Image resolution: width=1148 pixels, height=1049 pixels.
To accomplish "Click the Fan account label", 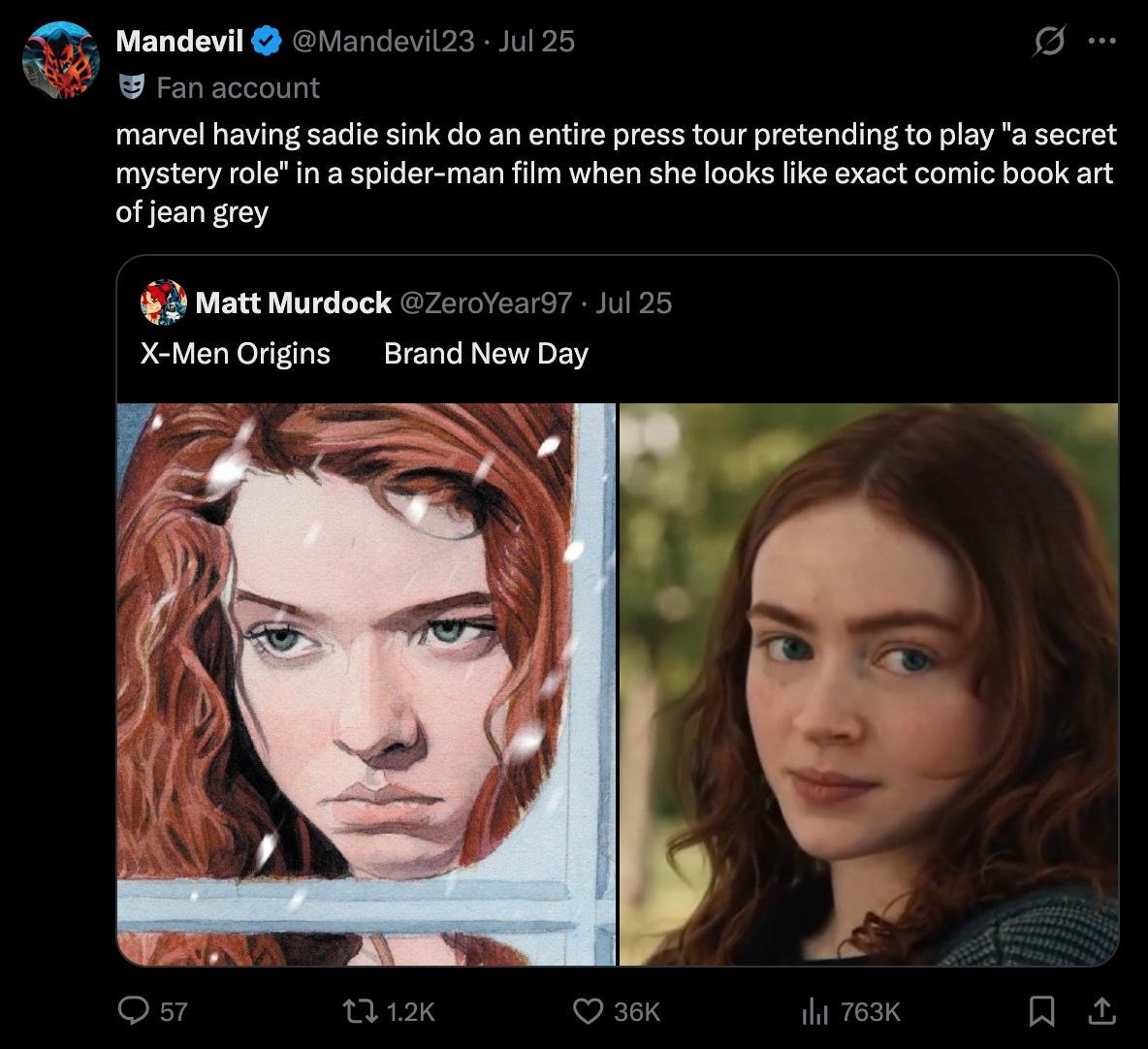I will click(x=238, y=88).
